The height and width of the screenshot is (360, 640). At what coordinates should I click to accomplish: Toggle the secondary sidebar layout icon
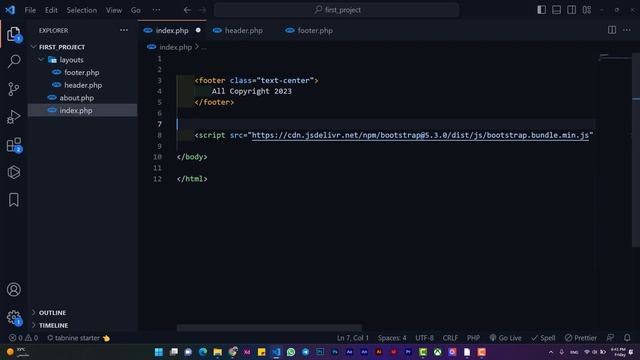tap(571, 10)
